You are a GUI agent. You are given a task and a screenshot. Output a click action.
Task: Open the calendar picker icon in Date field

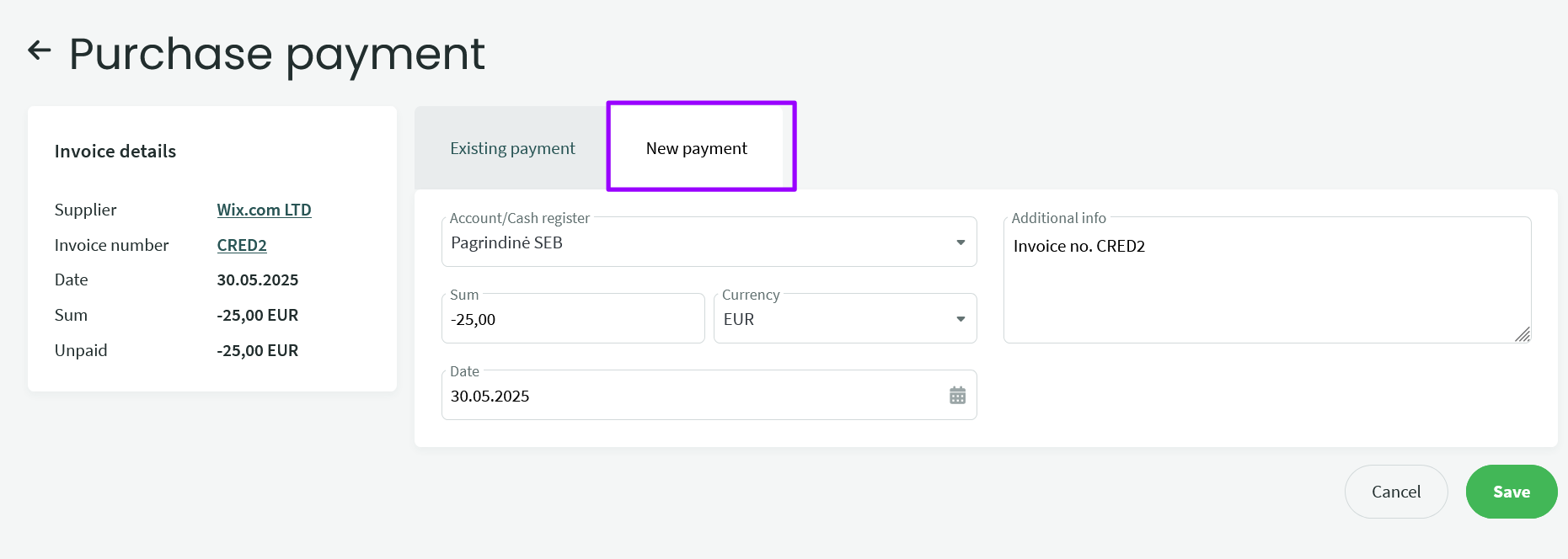[957, 395]
